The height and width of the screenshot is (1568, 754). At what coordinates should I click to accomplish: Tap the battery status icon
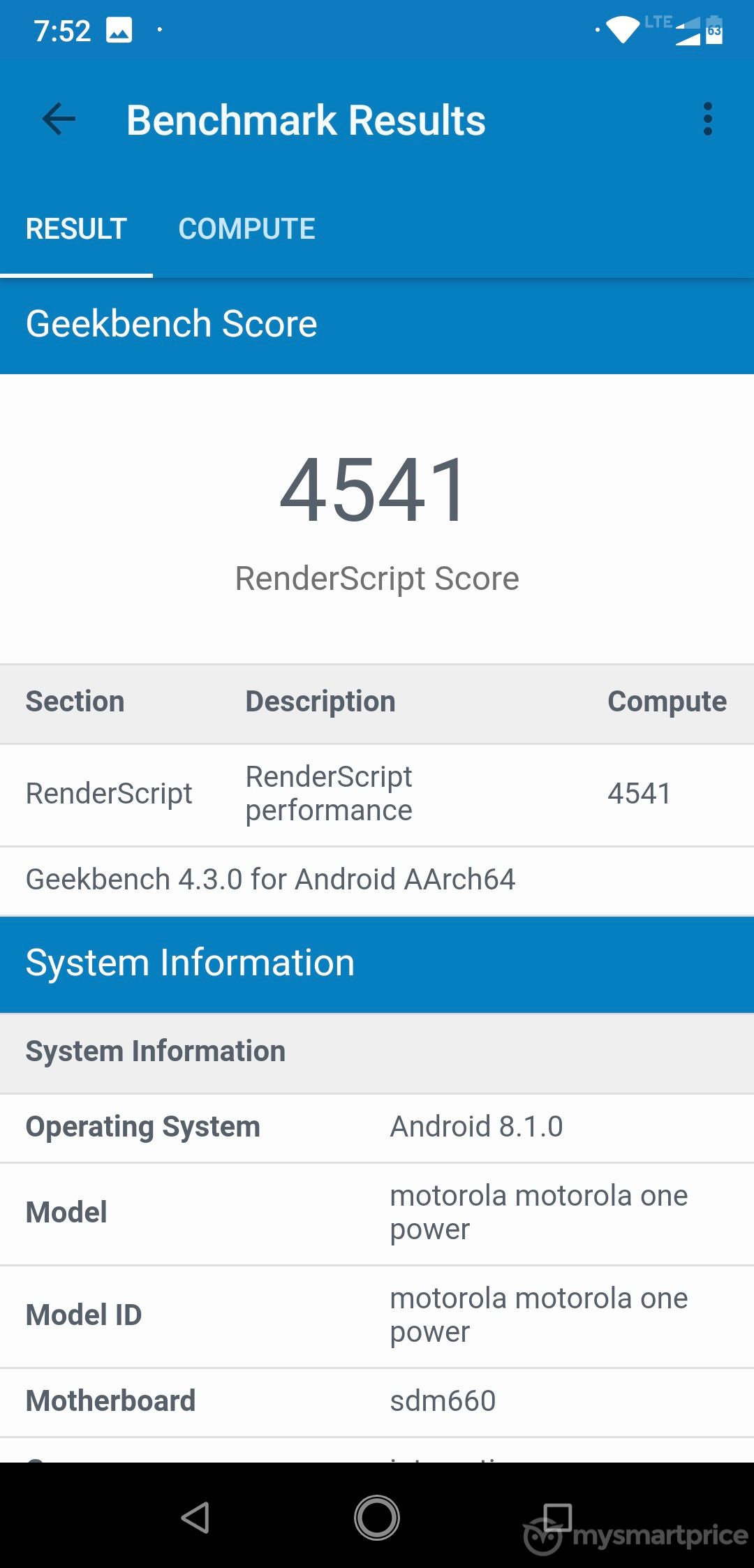coord(714,30)
